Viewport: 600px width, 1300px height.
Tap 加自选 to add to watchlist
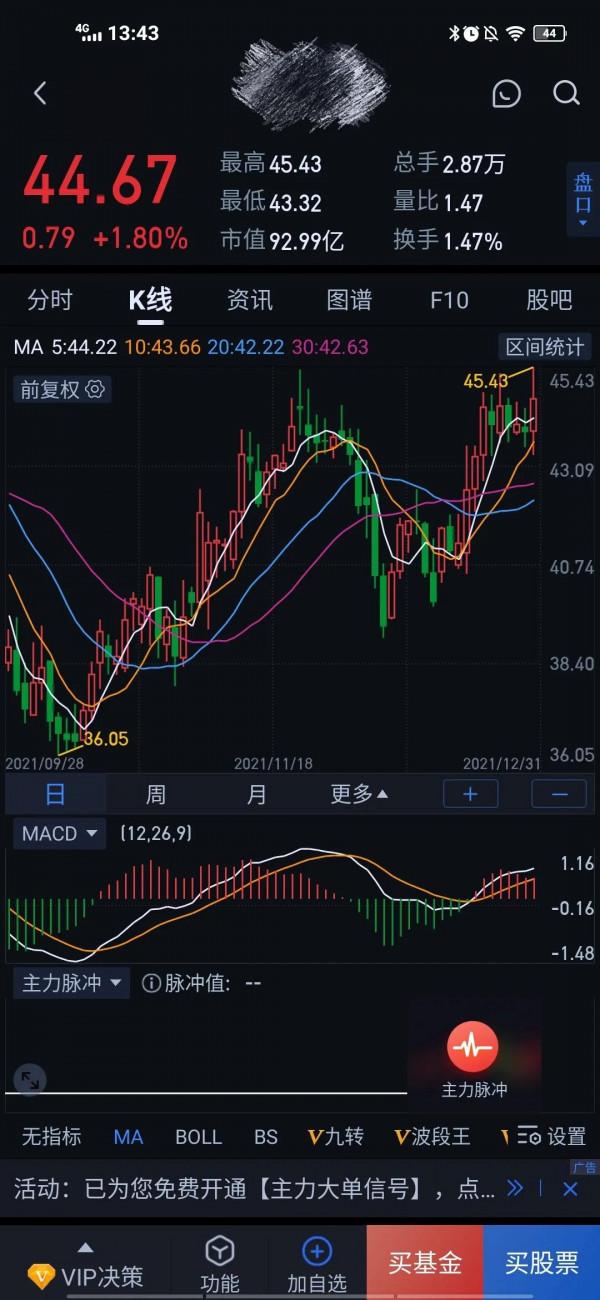(x=316, y=1265)
